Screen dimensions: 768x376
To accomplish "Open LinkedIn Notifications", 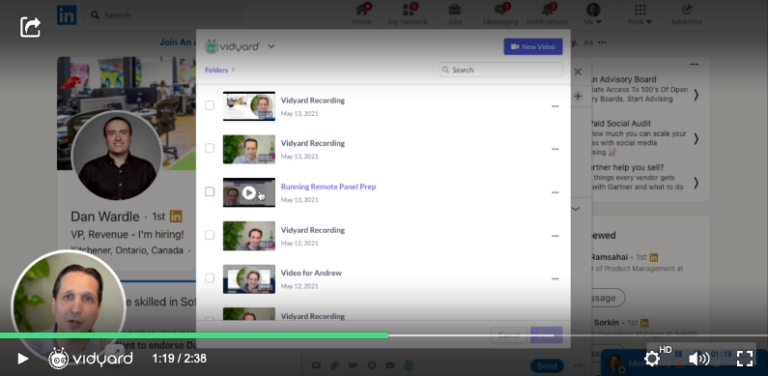I will coord(547,15).
